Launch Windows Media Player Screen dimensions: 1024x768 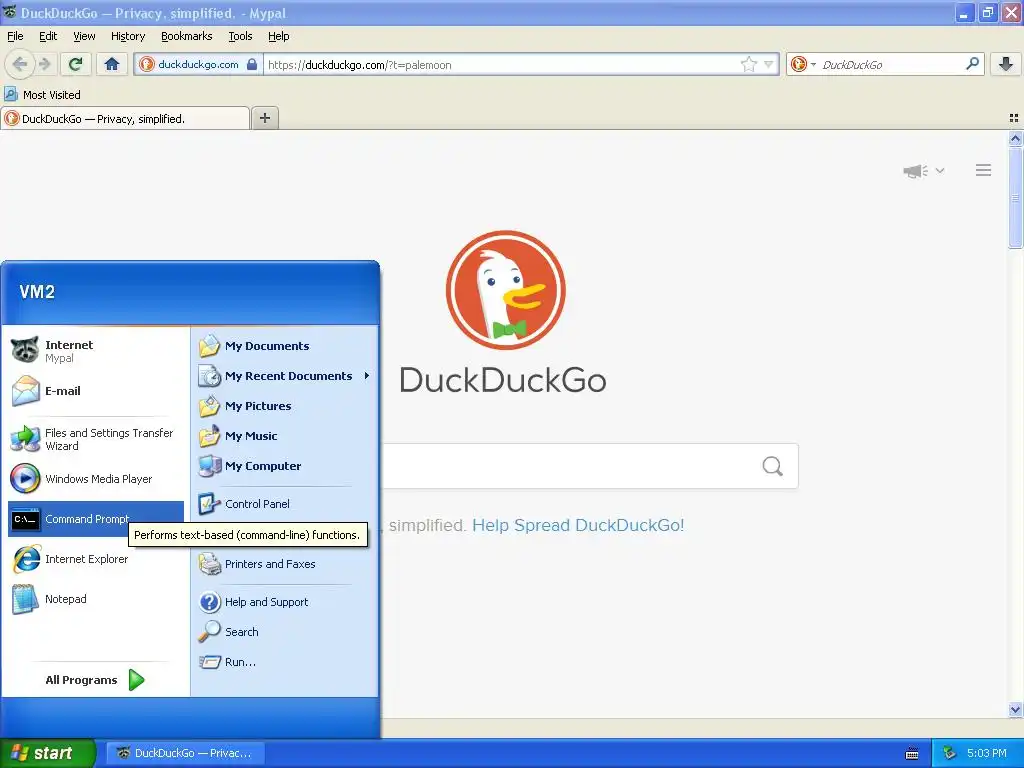[x=96, y=479]
